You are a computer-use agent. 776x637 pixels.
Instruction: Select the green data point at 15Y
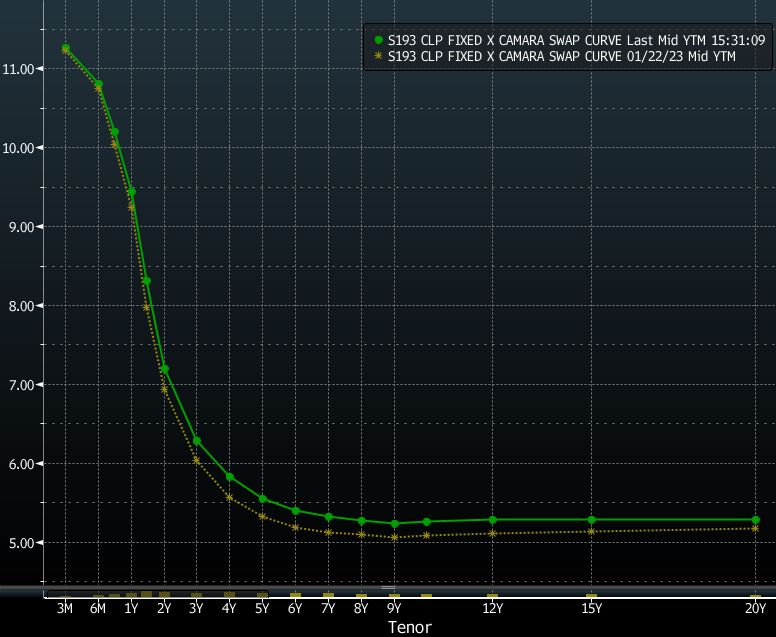tap(591, 520)
